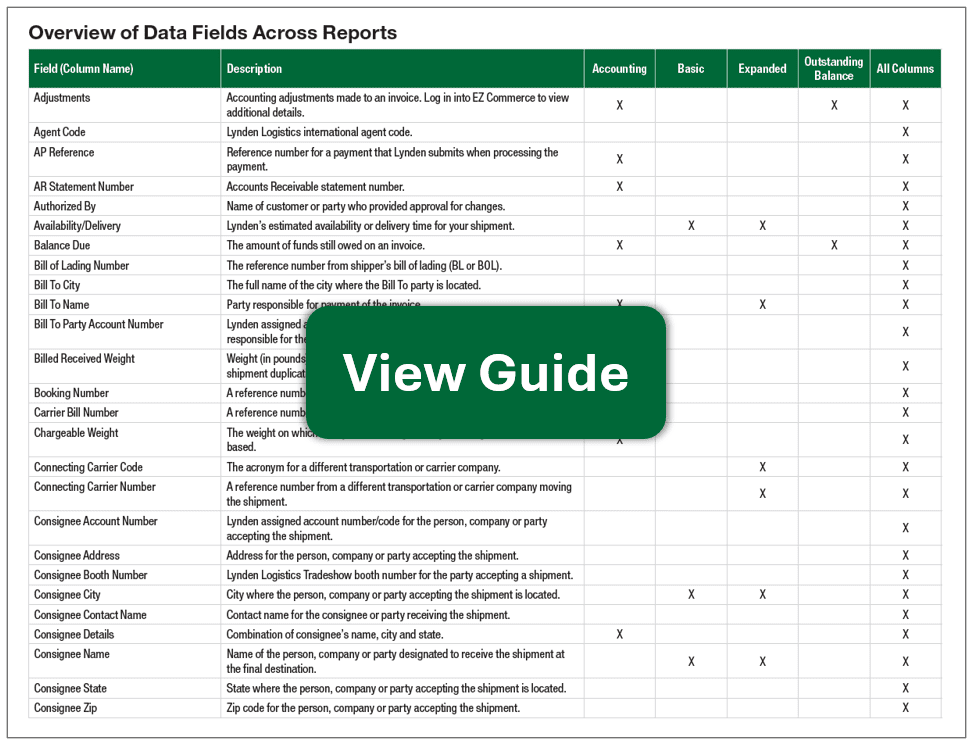Viewport: 974px width, 744px height.
Task: Select the Accounting column header
Action: pos(619,69)
